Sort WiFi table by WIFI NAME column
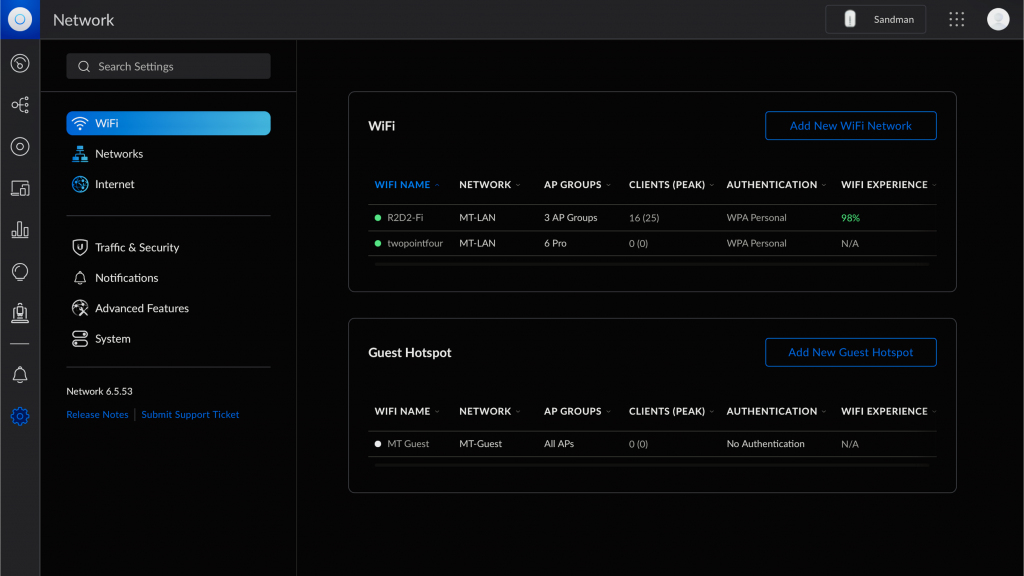 pyautogui.click(x=403, y=185)
